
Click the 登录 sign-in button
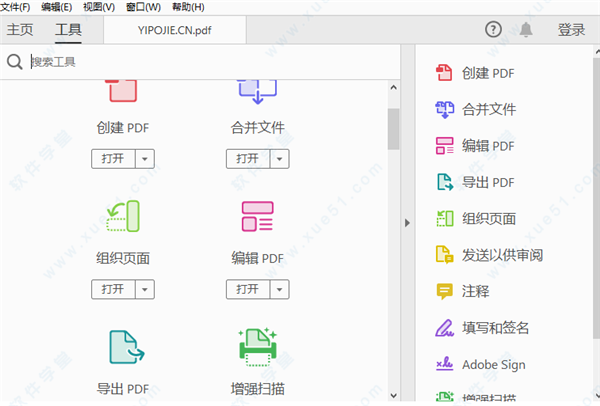tap(571, 30)
